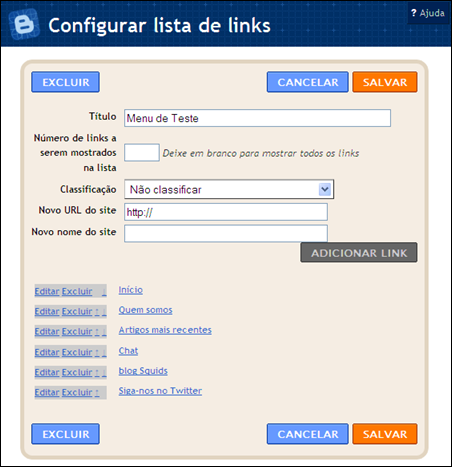Move blog Squids down with arrow
This screenshot has height=467, width=452.
[x=104, y=372]
